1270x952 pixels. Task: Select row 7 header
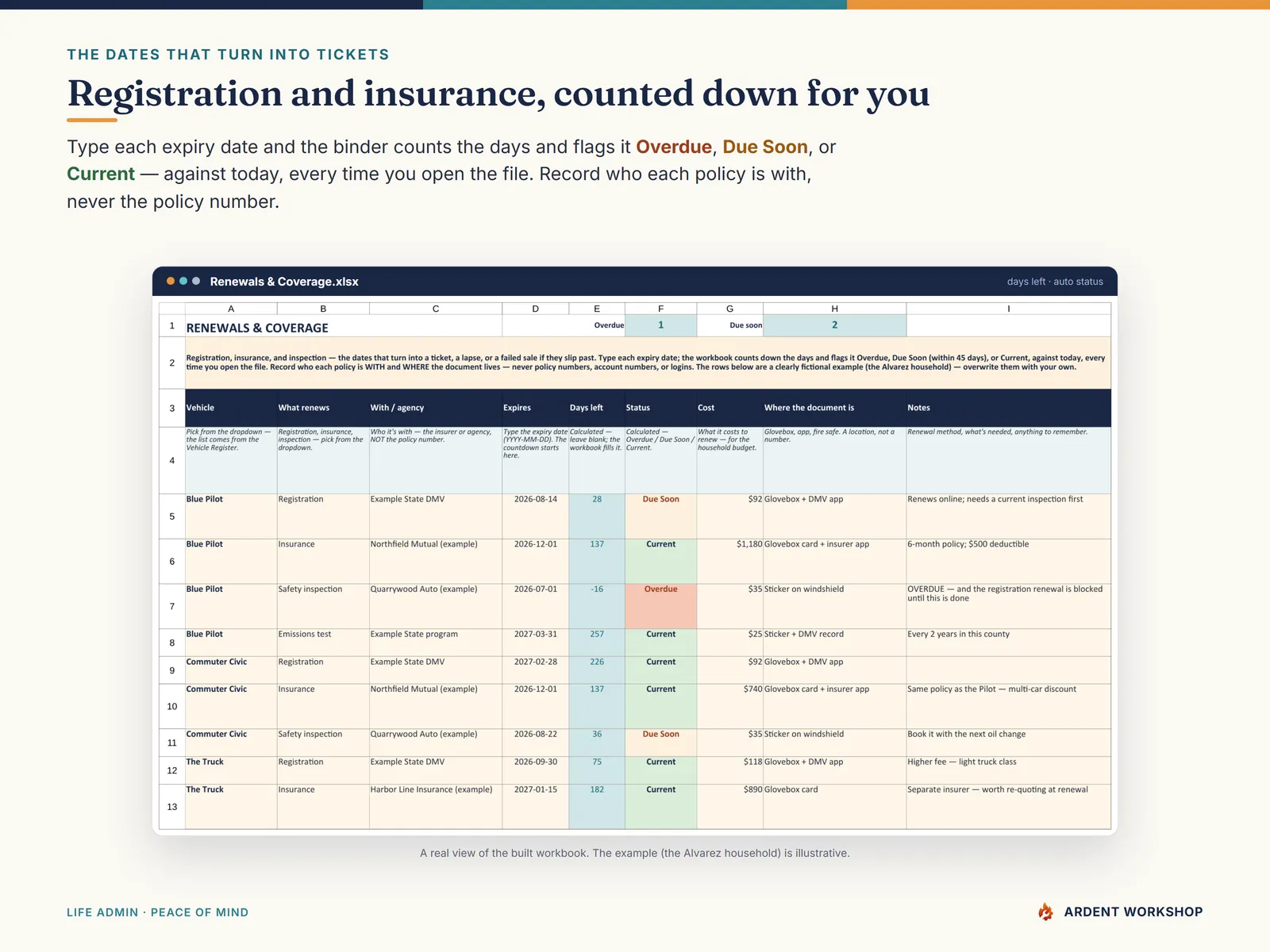172,606
